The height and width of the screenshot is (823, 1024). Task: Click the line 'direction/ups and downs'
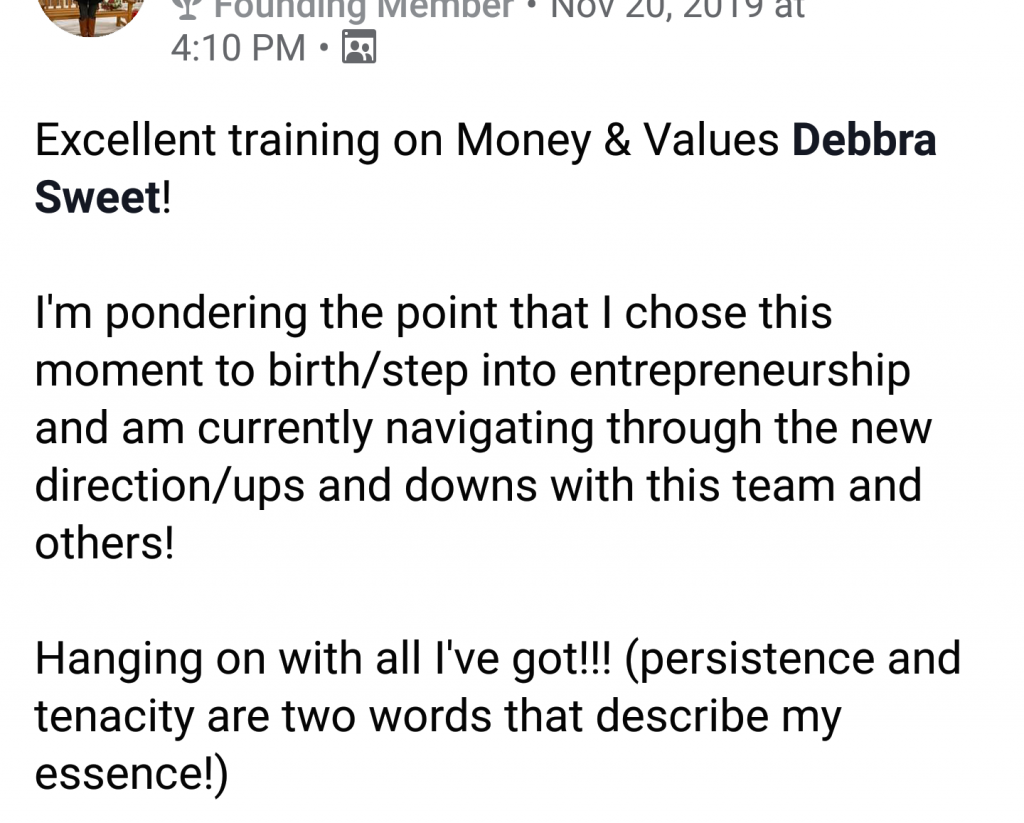(x=477, y=486)
